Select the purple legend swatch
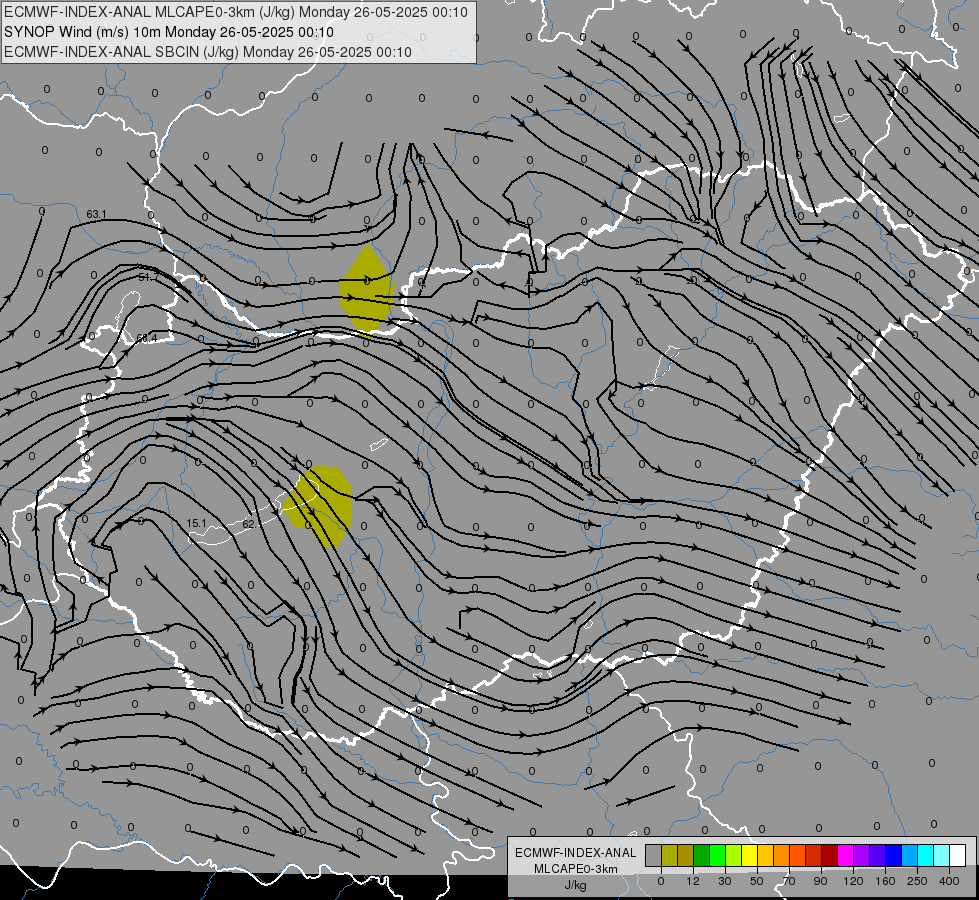This screenshot has height=900, width=979. (862, 855)
